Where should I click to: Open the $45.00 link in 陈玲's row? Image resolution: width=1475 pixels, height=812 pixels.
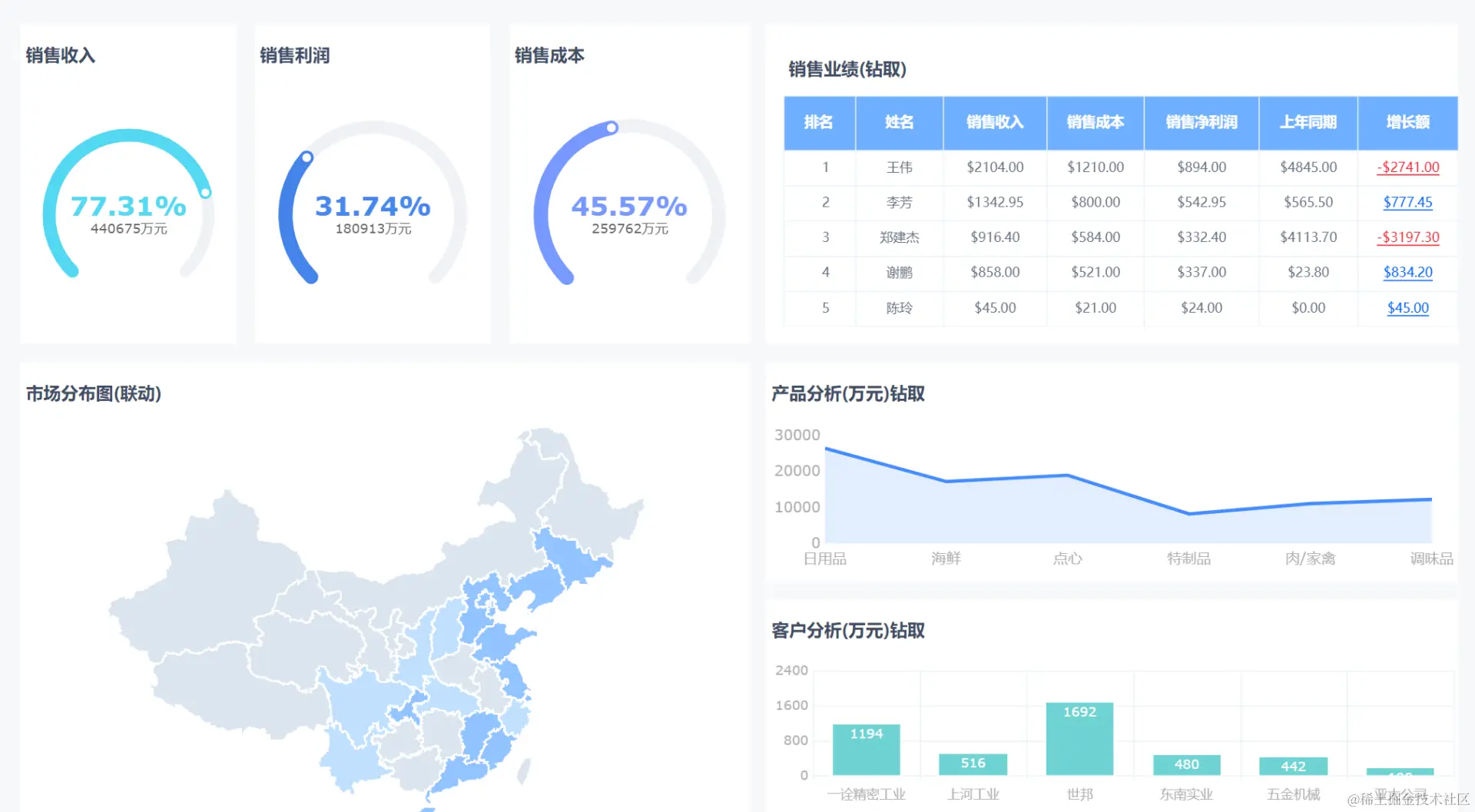[x=1408, y=307]
